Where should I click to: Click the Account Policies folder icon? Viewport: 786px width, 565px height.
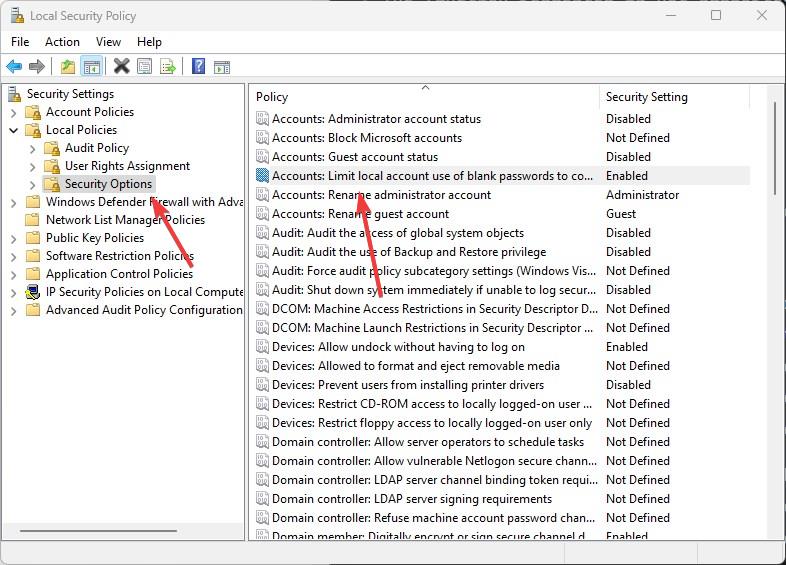pos(33,112)
